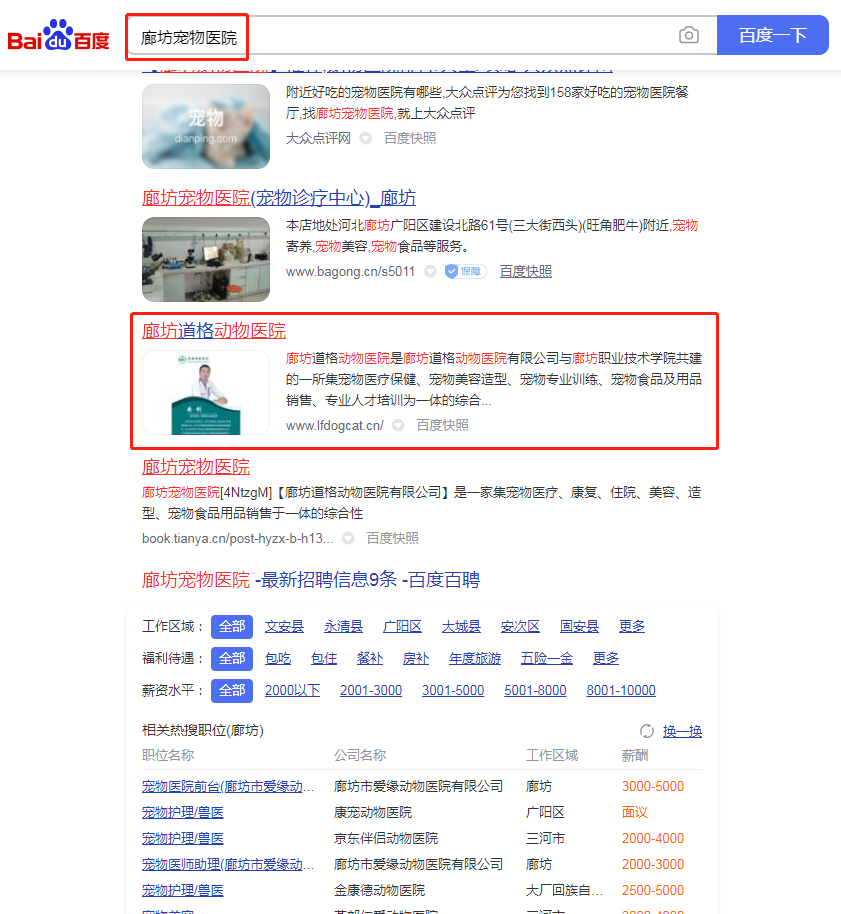Open the 廊坊宠物医院 tianya result title
Image resolution: width=841 pixels, height=914 pixels.
click(x=196, y=467)
